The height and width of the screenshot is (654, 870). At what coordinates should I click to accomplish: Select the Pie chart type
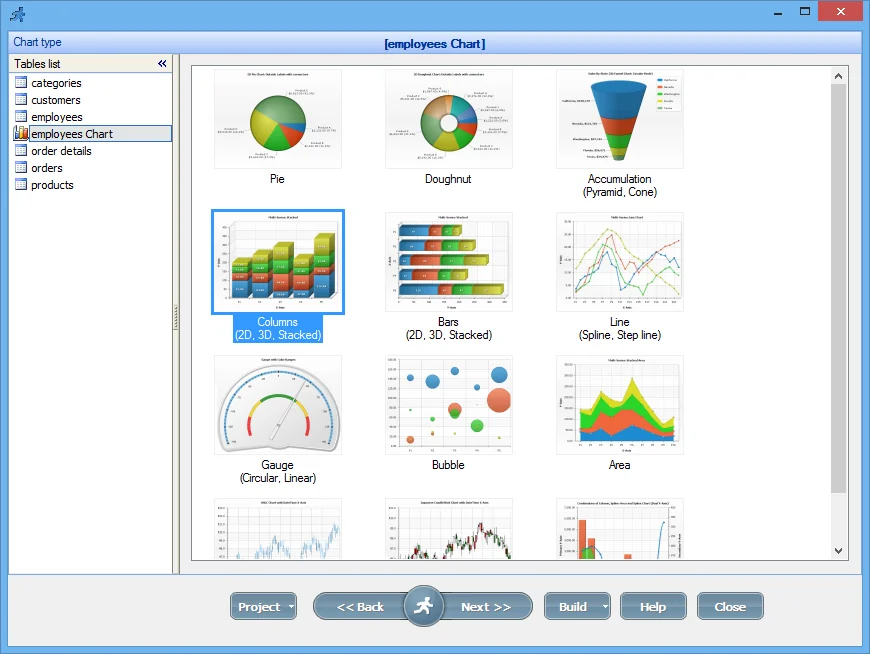pos(277,118)
